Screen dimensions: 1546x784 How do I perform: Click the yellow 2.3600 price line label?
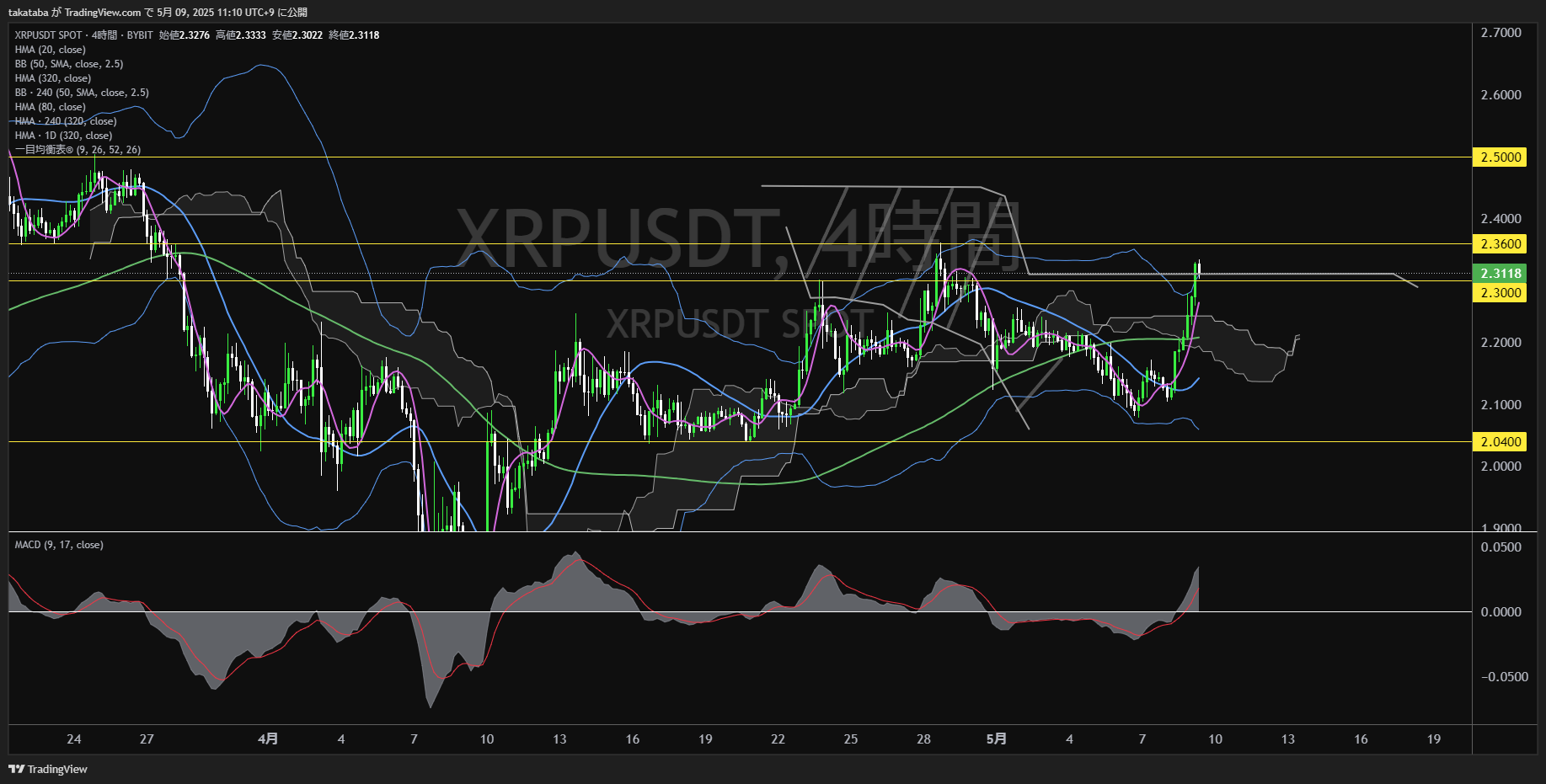[x=1500, y=244]
